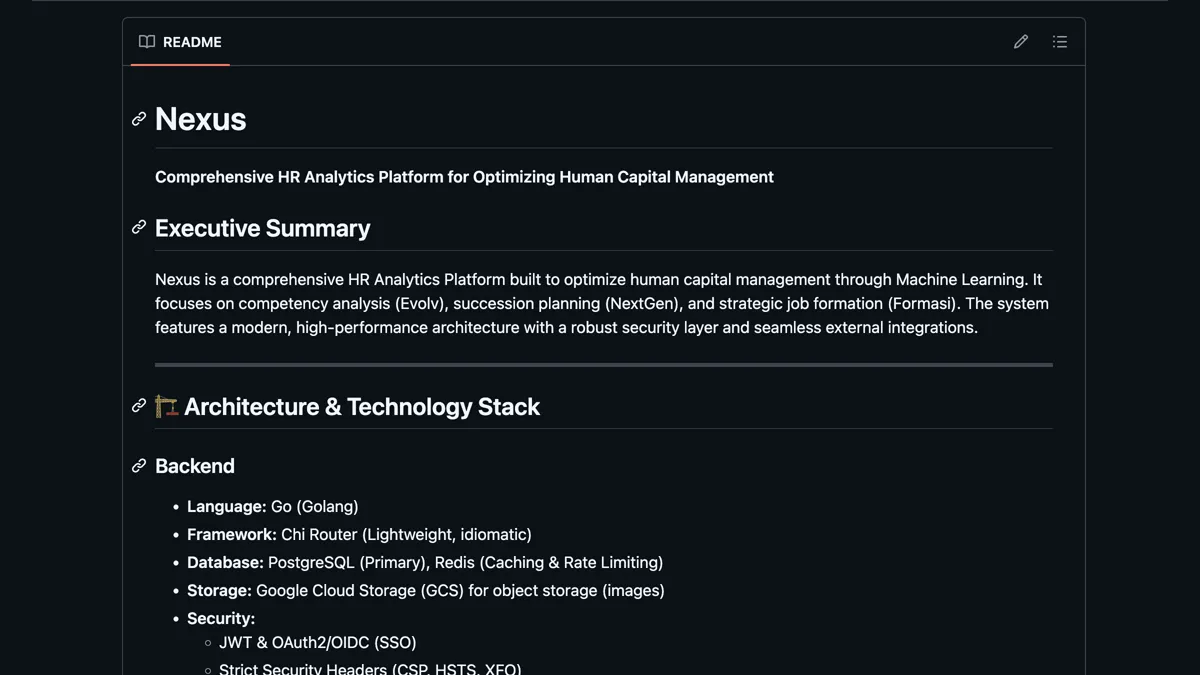This screenshot has height=675, width=1200.
Task: Click the anchor link icon beside the Nexus heading
Action: [x=138, y=118]
